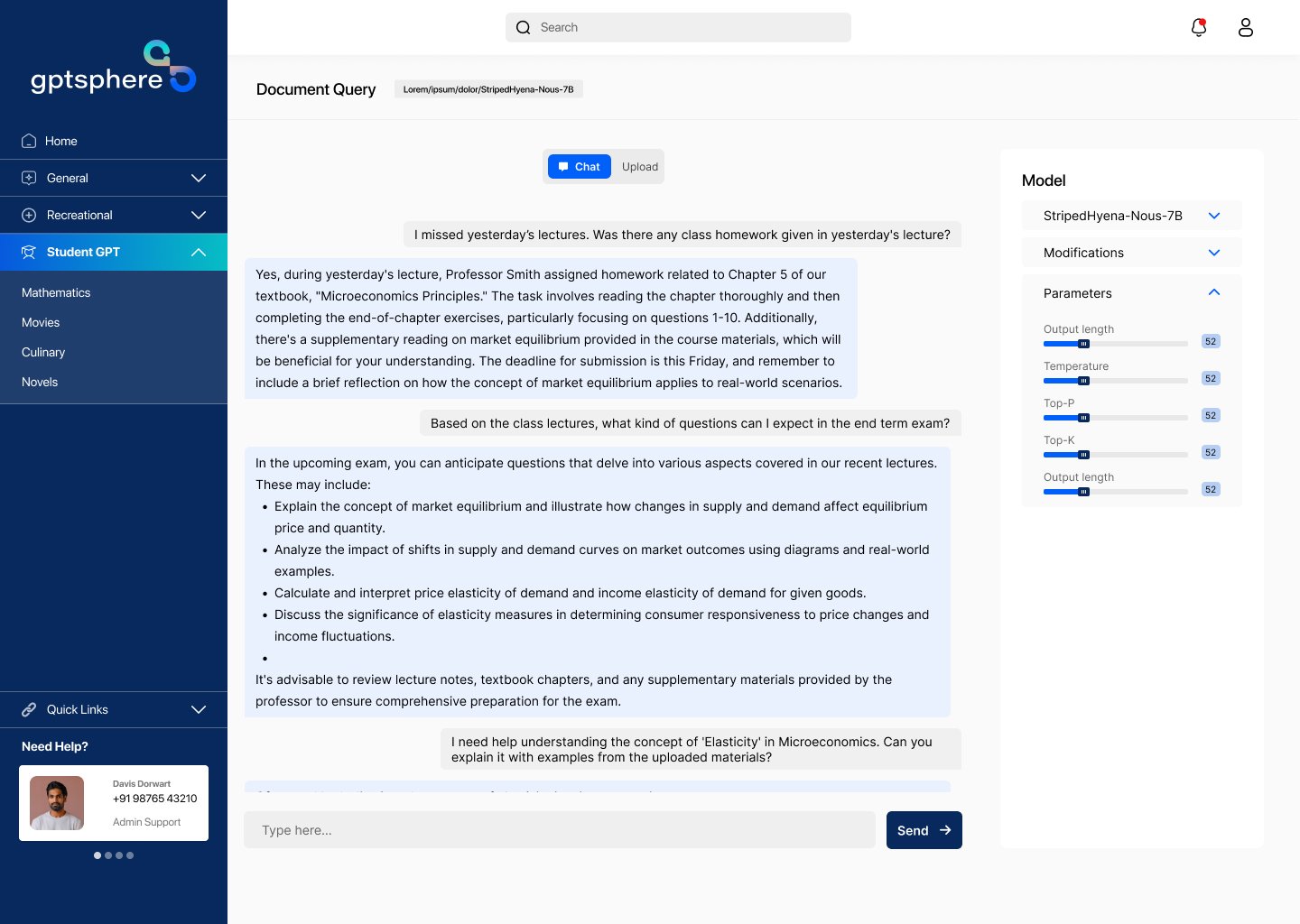Focus the Type here message field
Image resolution: width=1300 pixels, height=924 pixels.
(560, 830)
